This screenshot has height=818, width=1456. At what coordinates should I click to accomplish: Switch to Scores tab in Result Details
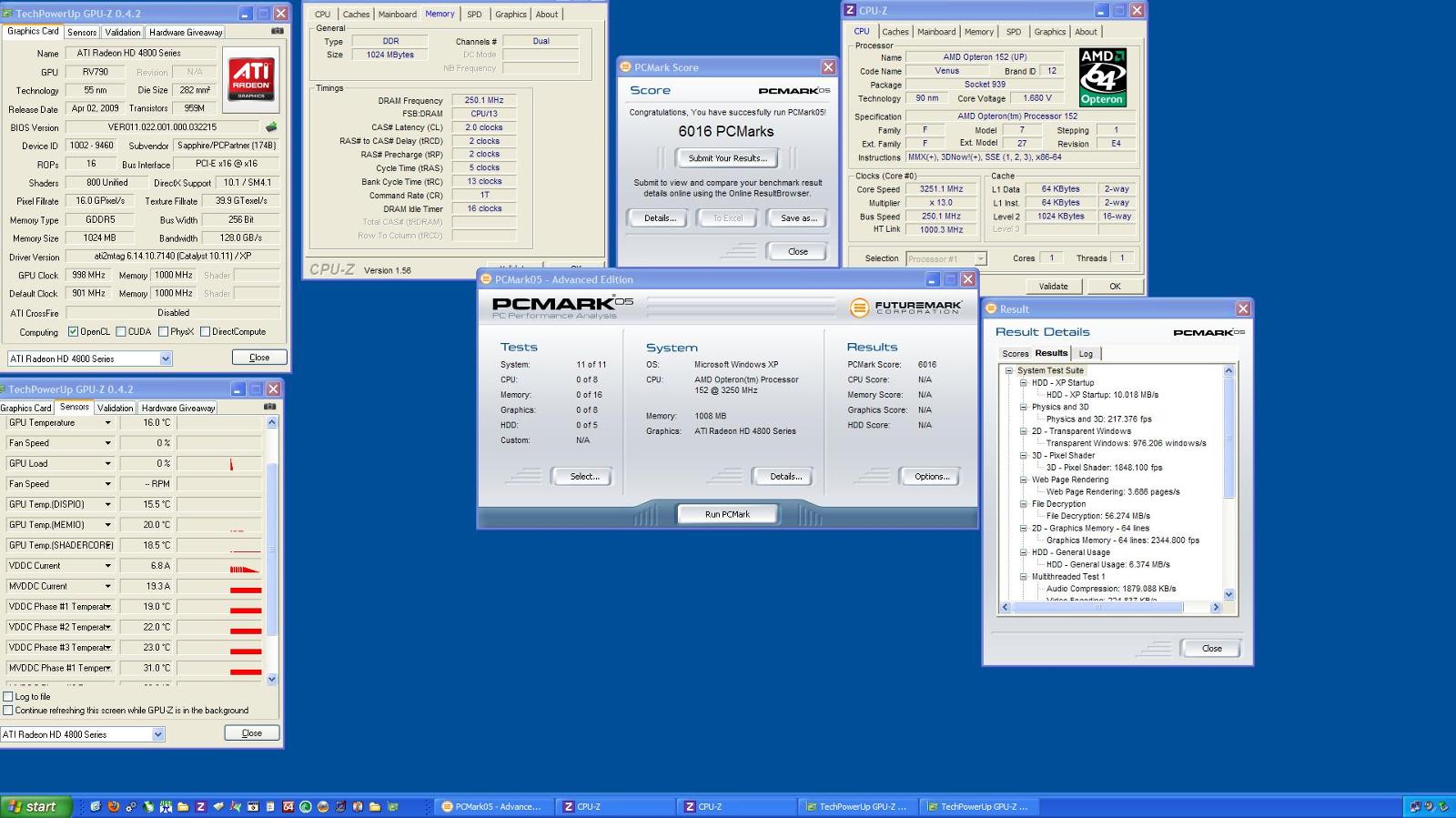1015,354
